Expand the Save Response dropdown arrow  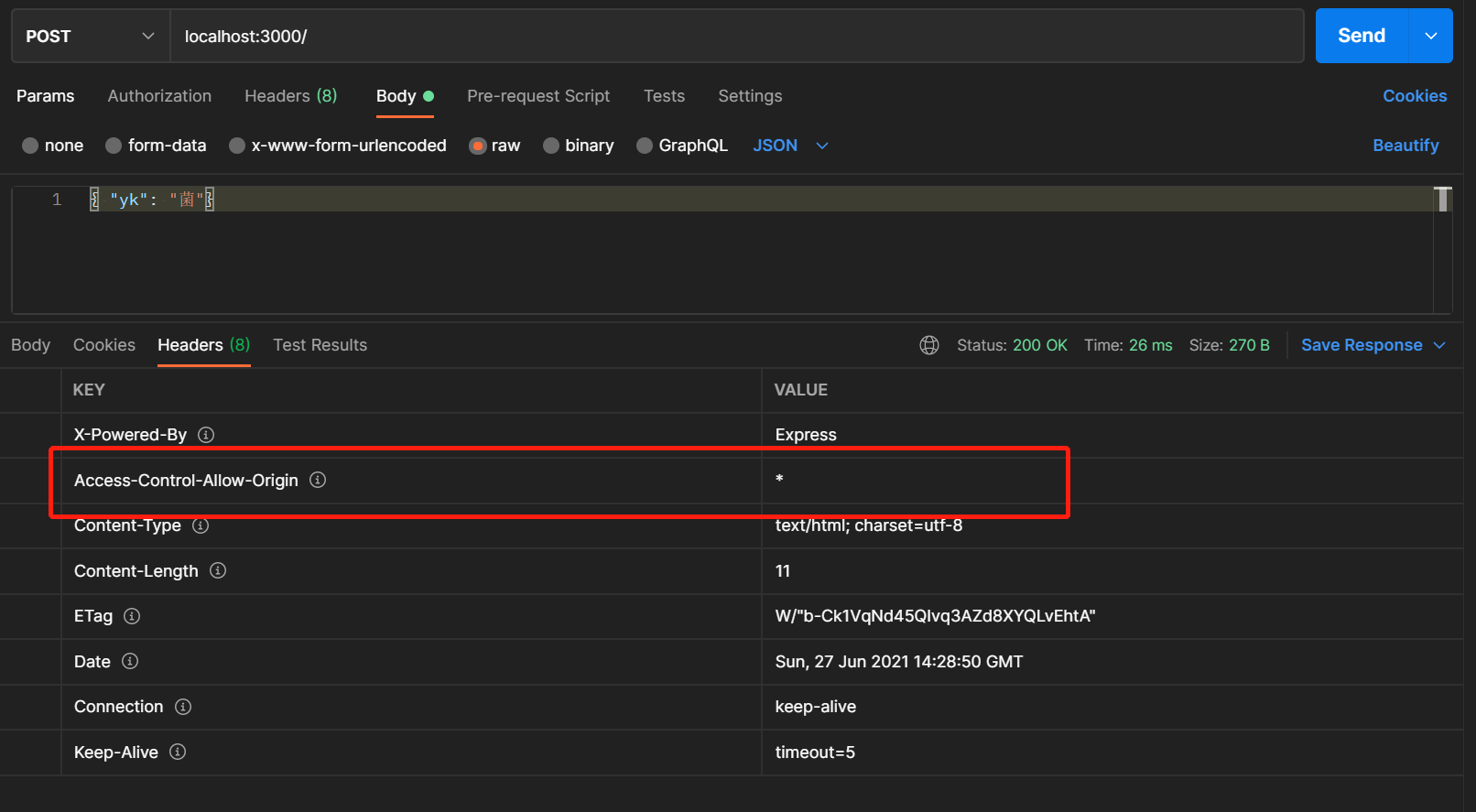[1439, 345]
